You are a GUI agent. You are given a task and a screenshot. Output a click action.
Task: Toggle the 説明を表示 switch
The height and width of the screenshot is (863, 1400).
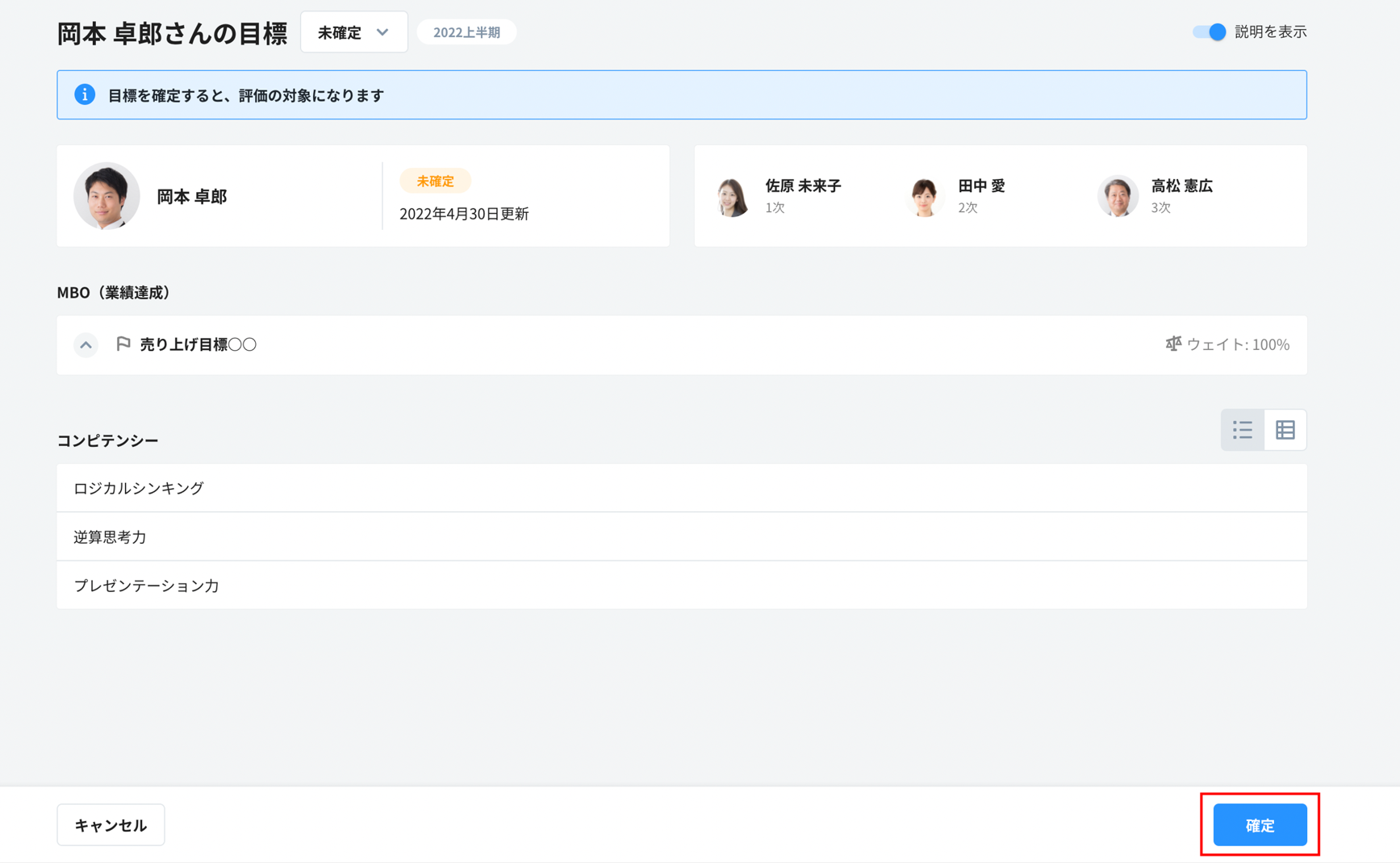(x=1209, y=32)
